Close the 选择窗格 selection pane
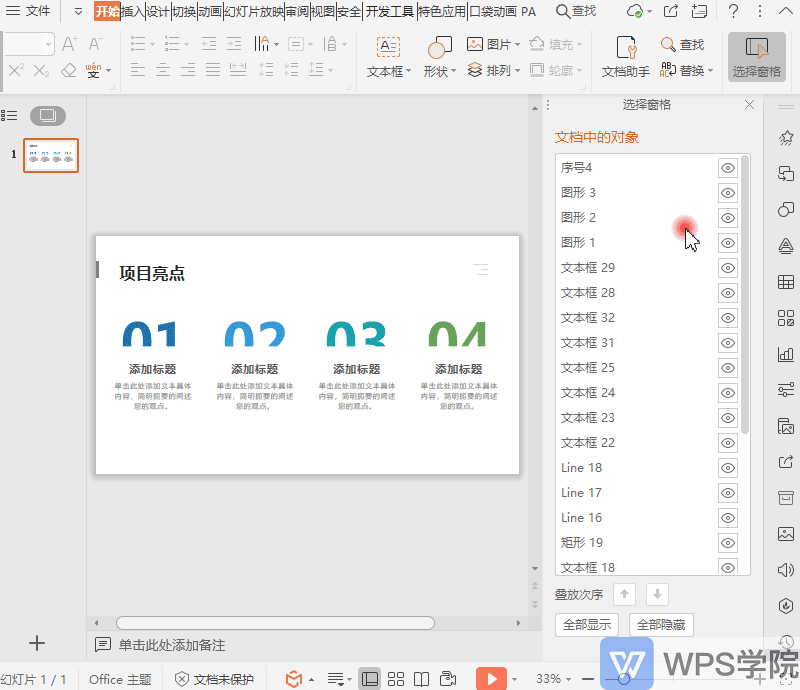The height and width of the screenshot is (690, 800). [x=749, y=105]
